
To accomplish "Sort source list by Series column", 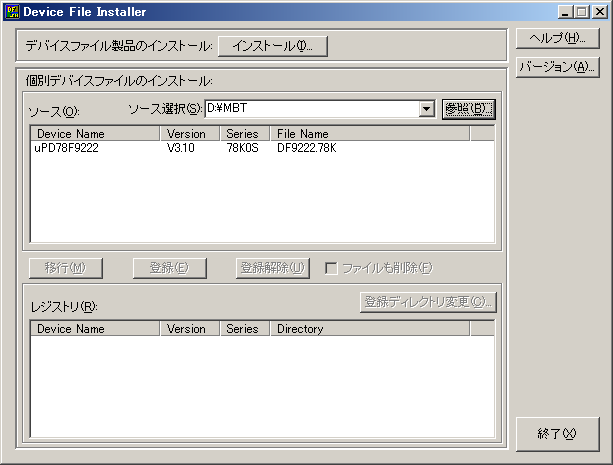I will (245, 134).
